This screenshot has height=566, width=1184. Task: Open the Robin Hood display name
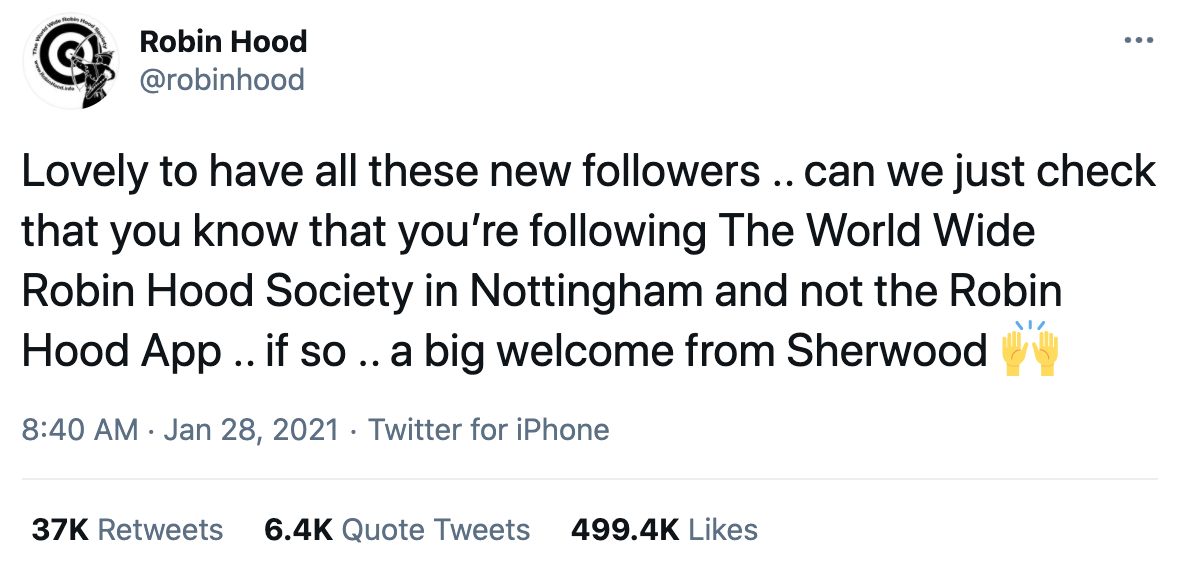[x=224, y=42]
